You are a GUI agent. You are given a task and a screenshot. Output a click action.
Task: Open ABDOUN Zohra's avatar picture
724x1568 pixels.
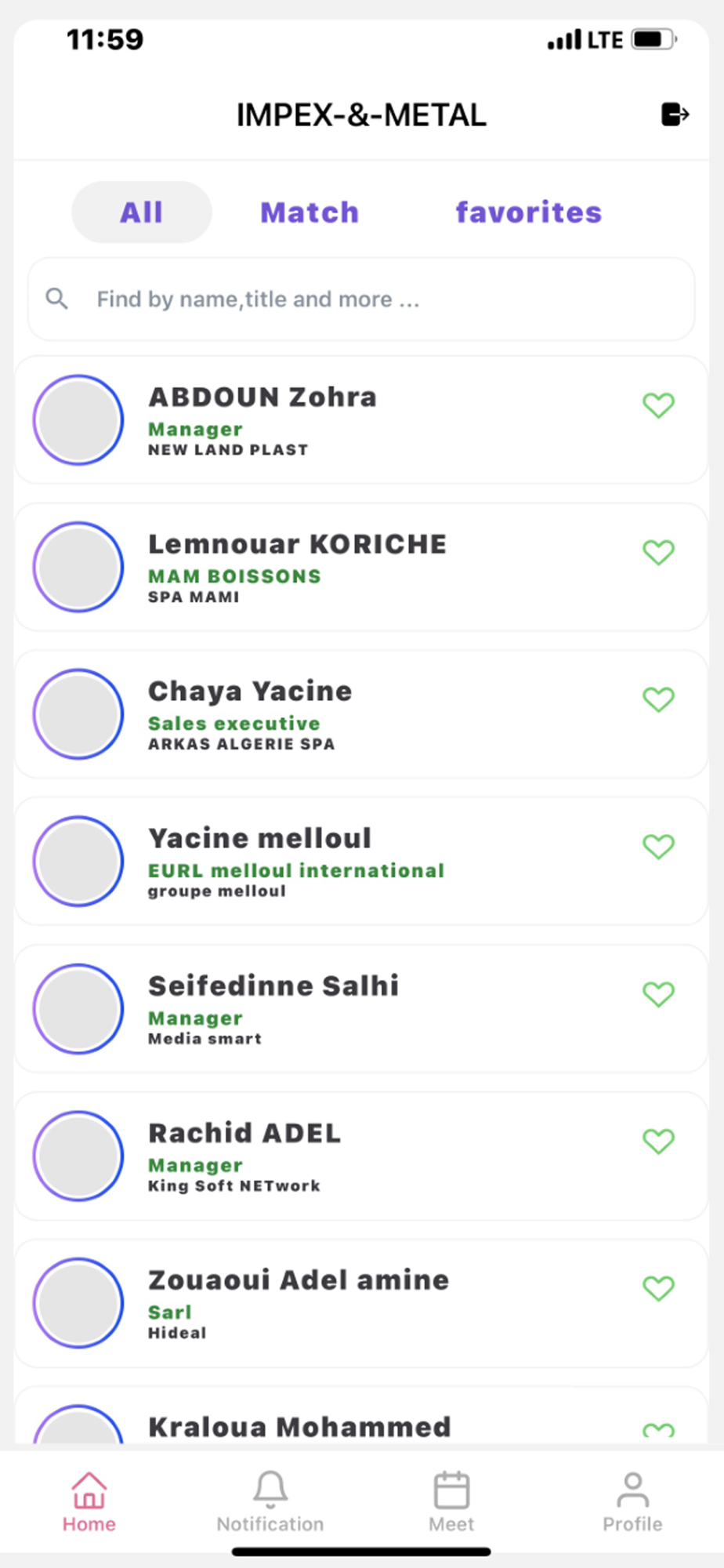tap(78, 420)
